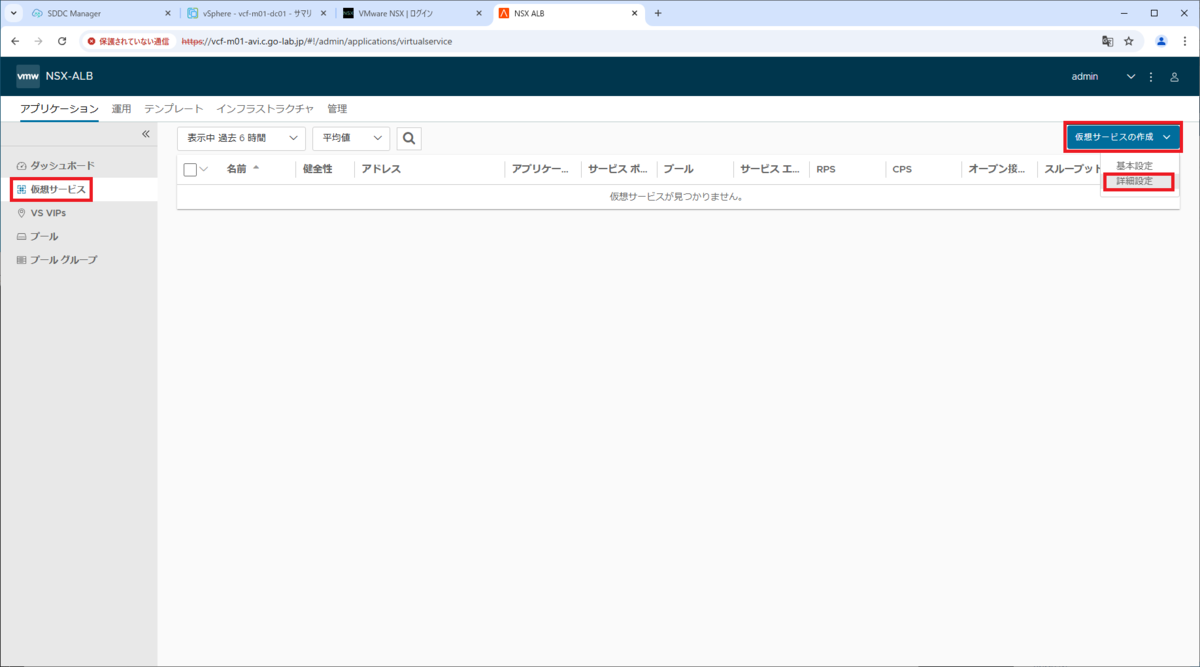Switch to the Operations (運用) tab
Viewport: 1200px width, 667px height.
pos(121,109)
